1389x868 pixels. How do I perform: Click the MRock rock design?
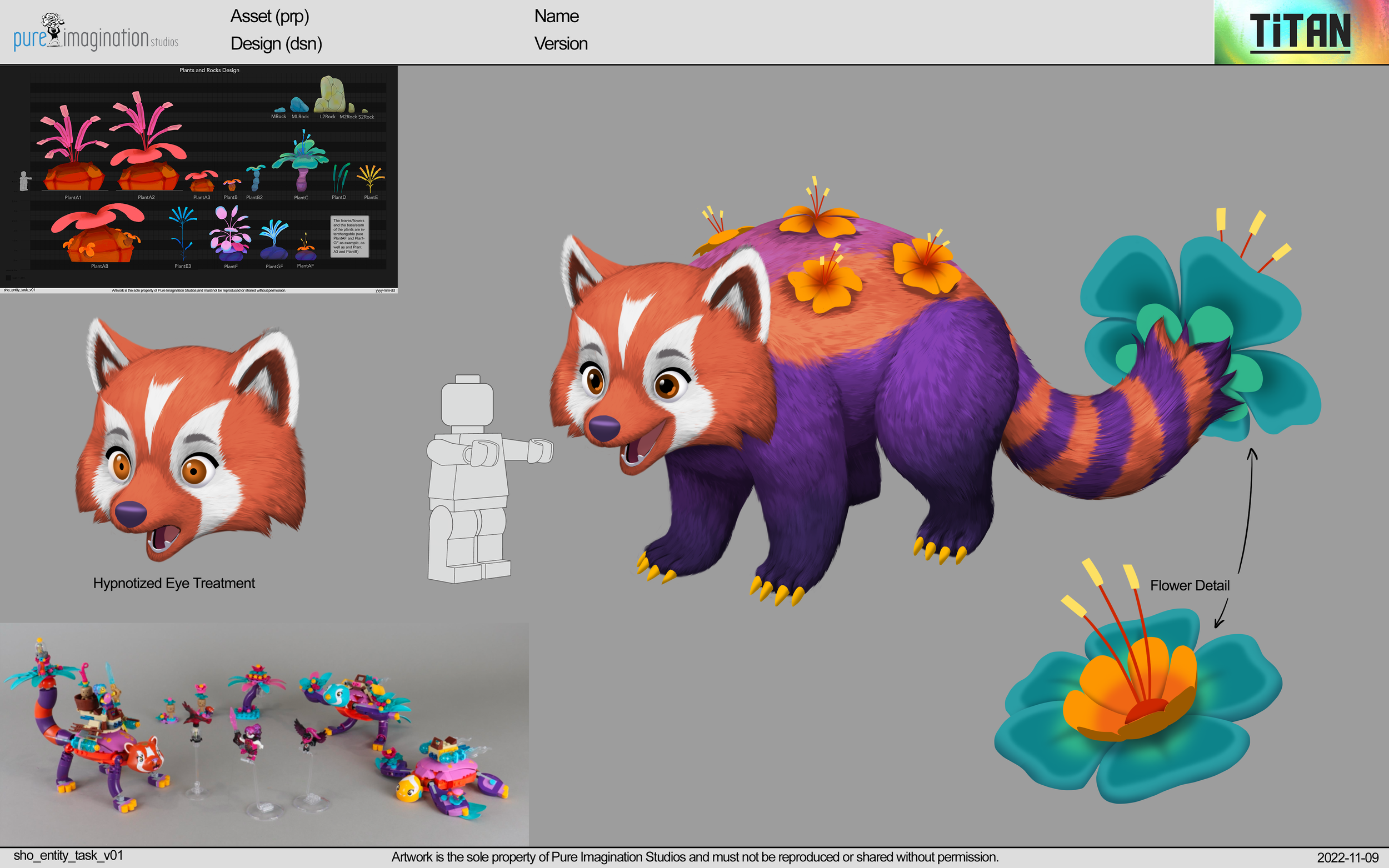point(279,111)
